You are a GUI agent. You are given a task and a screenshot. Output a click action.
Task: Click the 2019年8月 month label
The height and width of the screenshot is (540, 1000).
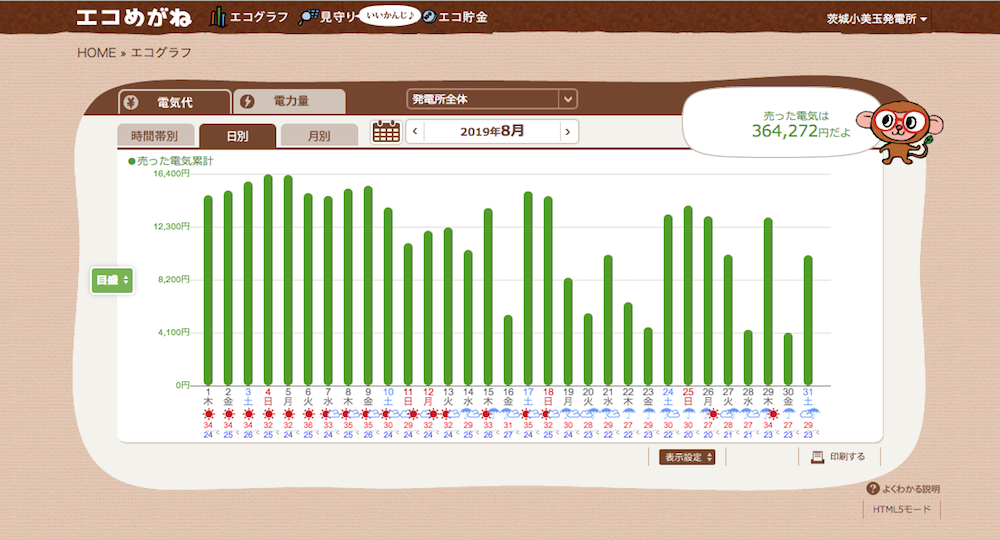pos(492,131)
